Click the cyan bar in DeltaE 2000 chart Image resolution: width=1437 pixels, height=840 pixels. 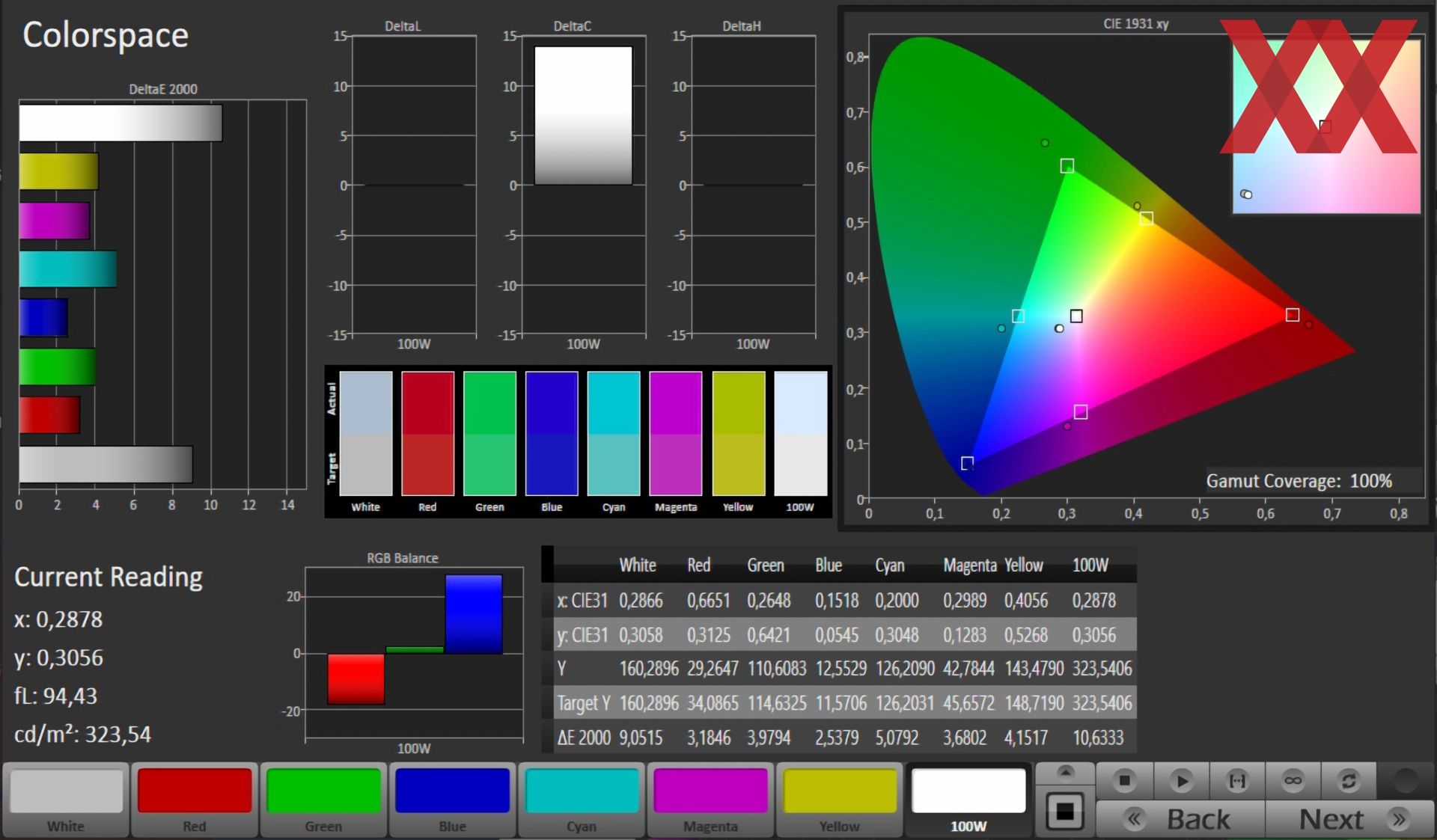(x=67, y=269)
